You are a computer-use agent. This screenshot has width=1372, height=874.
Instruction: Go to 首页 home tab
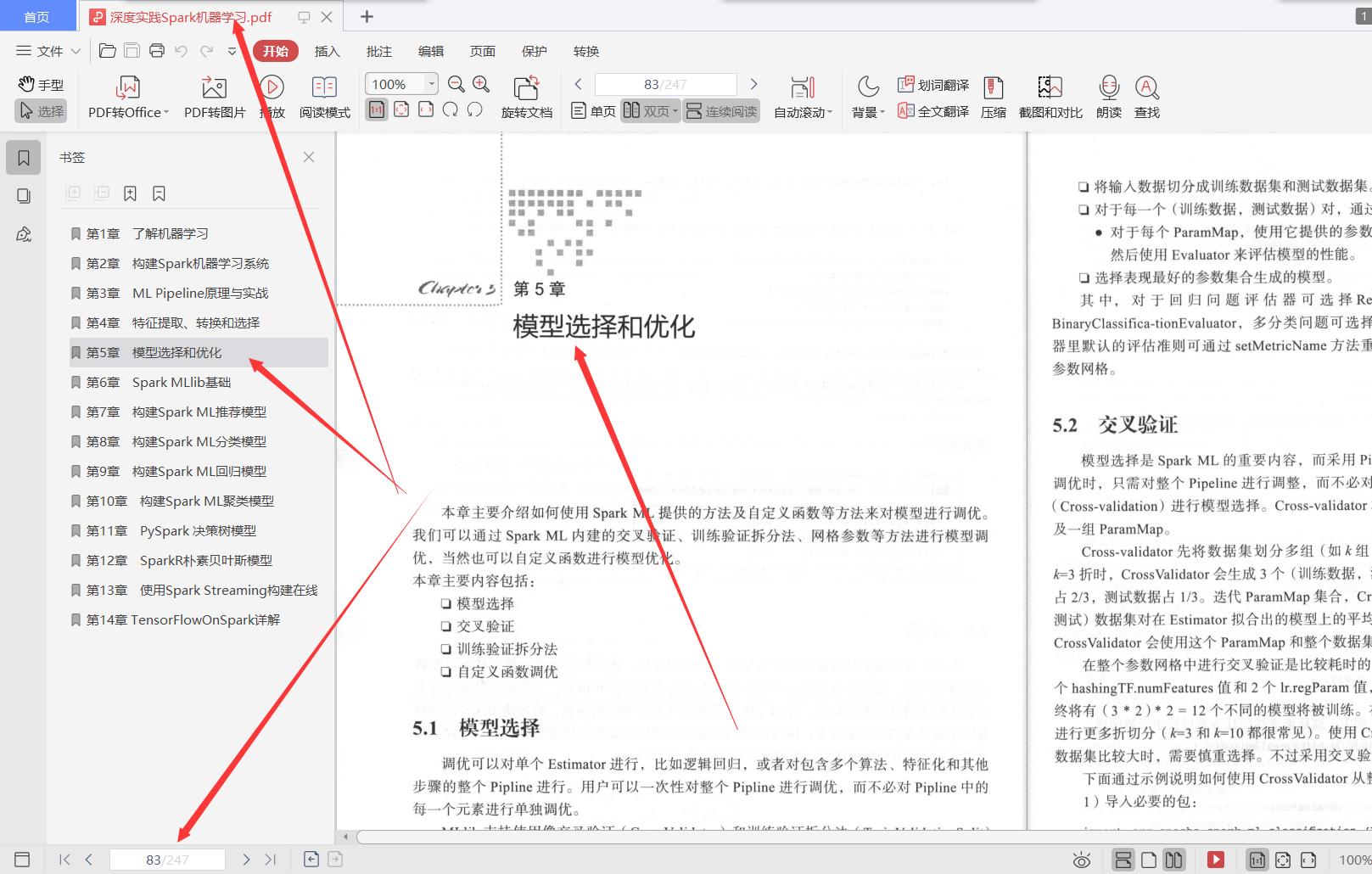(x=36, y=16)
